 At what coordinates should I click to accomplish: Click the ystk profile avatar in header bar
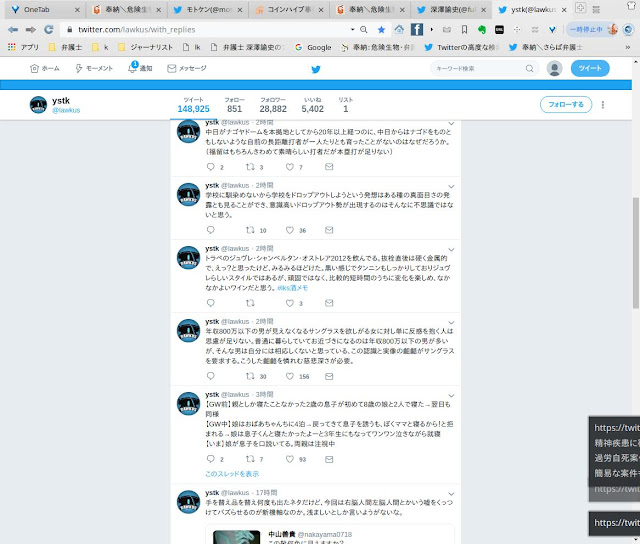pyautogui.click(x=38, y=105)
